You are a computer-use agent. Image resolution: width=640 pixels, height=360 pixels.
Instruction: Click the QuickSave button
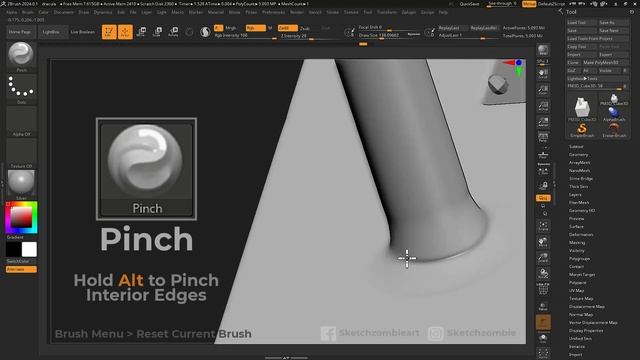click(x=469, y=4)
